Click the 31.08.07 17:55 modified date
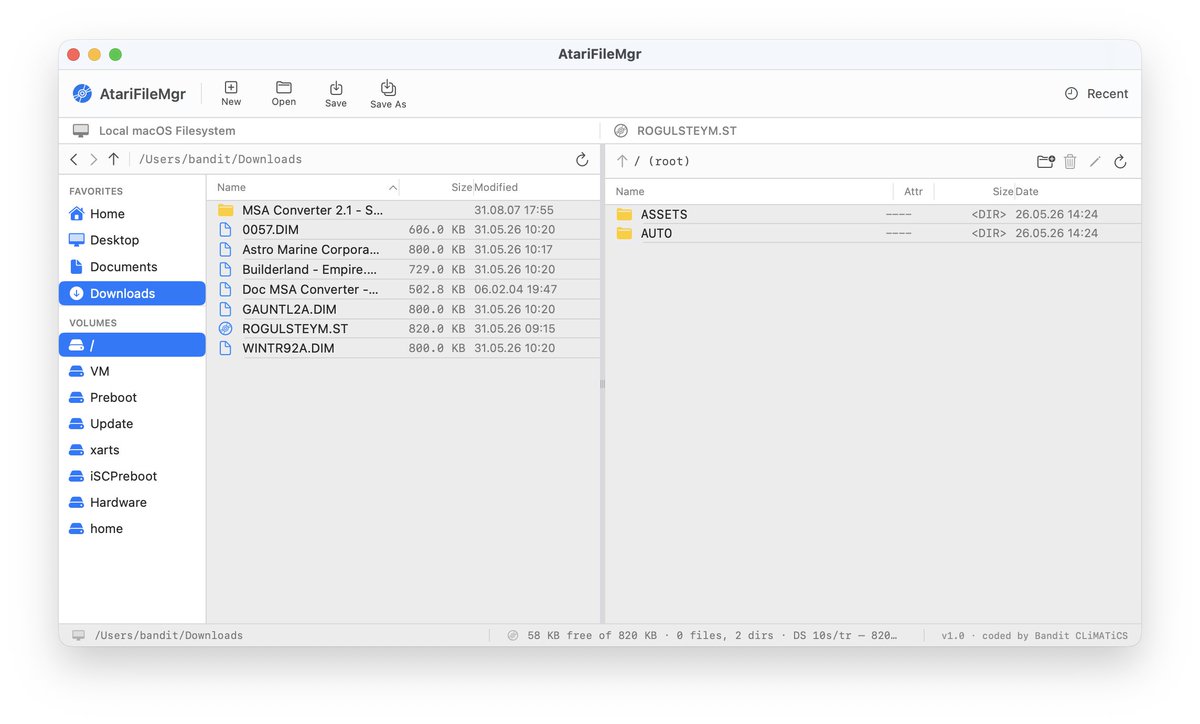This screenshot has width=1200, height=724. coord(514,210)
